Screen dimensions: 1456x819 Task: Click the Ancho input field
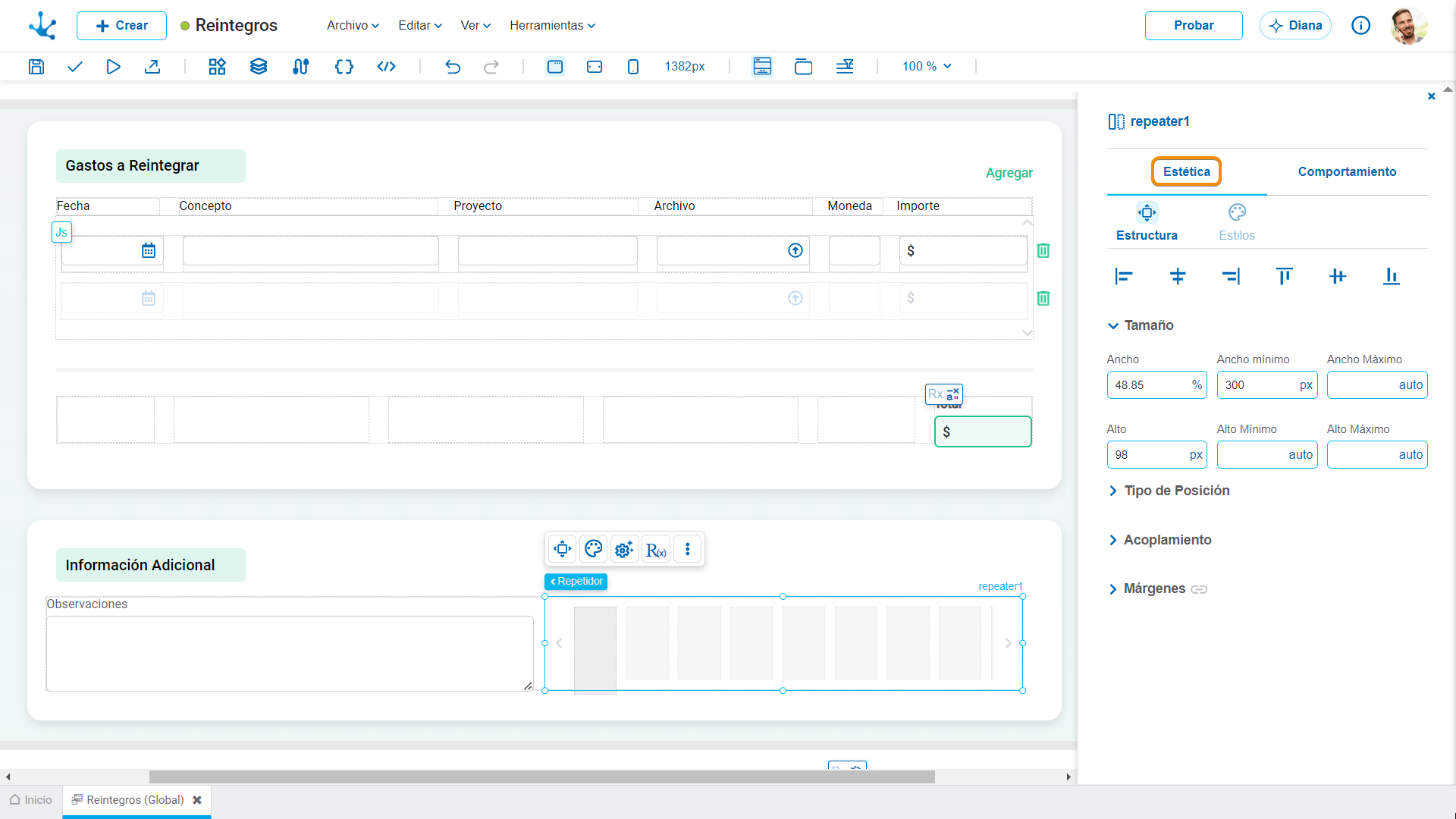[1148, 385]
